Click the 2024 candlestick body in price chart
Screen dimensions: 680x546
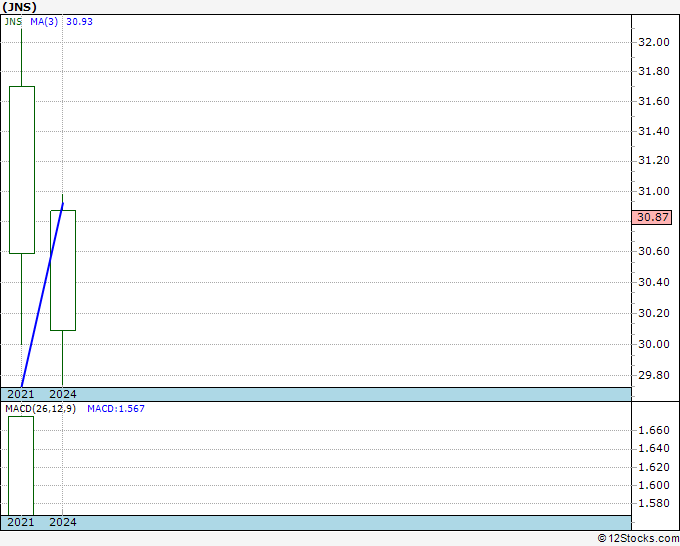(x=63, y=270)
